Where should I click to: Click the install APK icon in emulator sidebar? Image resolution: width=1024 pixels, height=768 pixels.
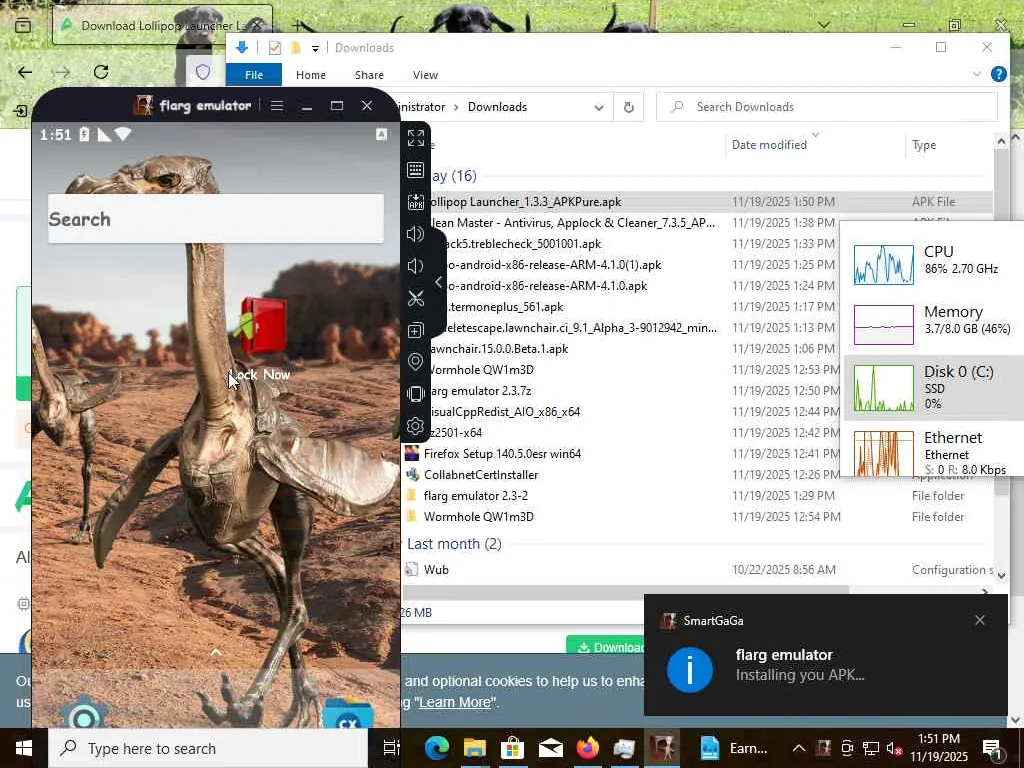tap(415, 202)
